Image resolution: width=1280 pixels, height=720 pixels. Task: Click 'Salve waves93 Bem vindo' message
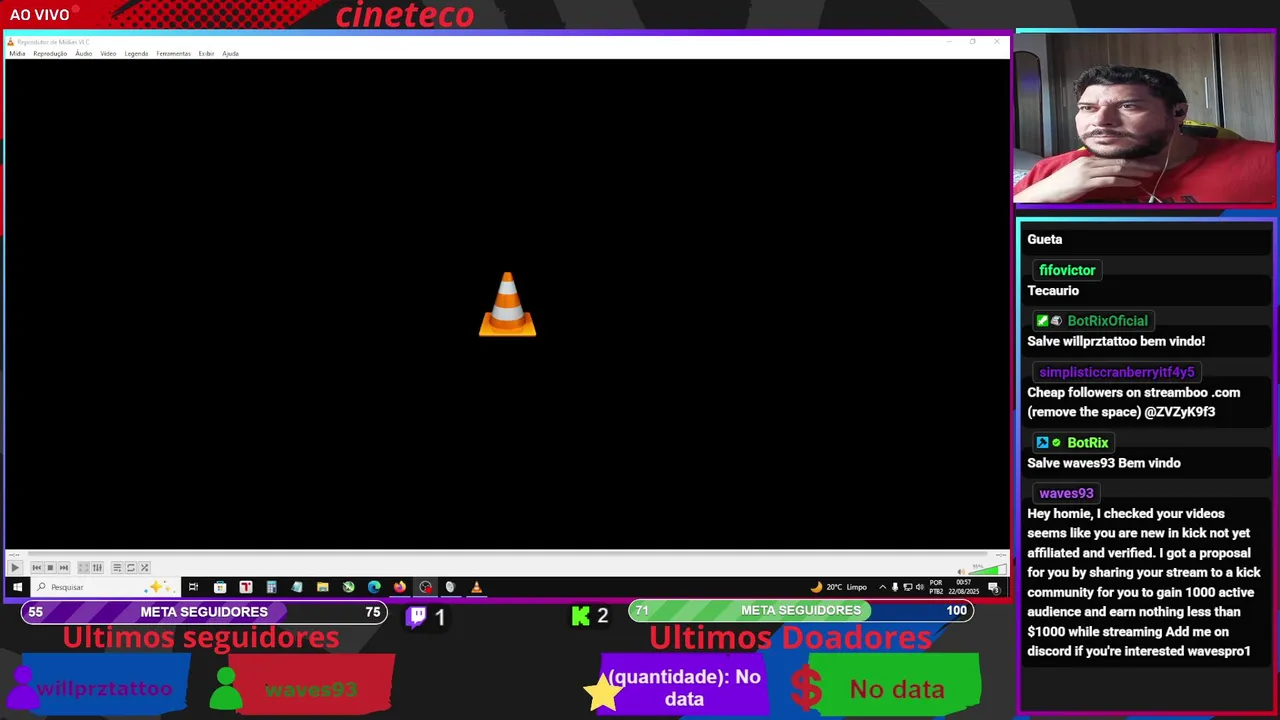click(1104, 463)
